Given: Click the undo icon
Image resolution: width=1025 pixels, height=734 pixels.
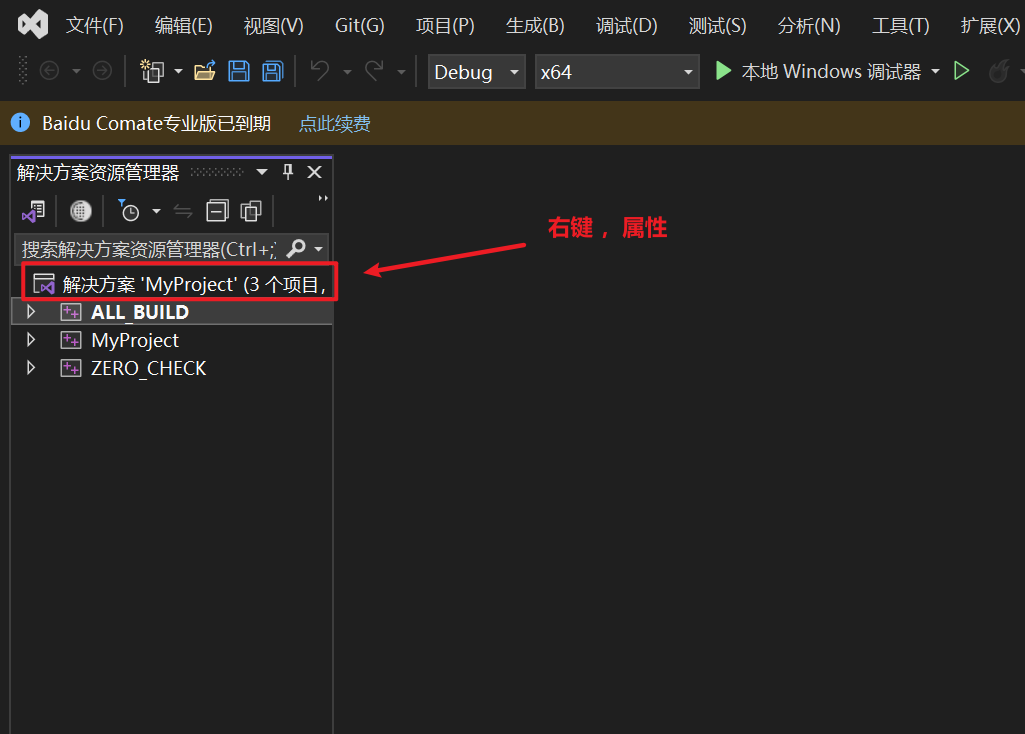Looking at the screenshot, I should [320, 71].
